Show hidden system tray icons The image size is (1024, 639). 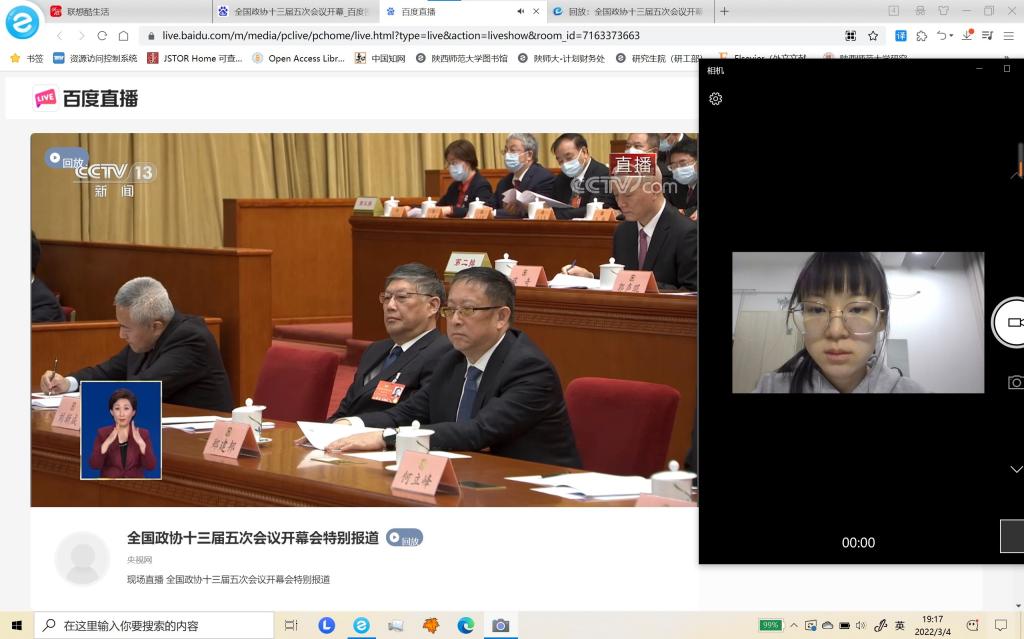click(x=795, y=625)
